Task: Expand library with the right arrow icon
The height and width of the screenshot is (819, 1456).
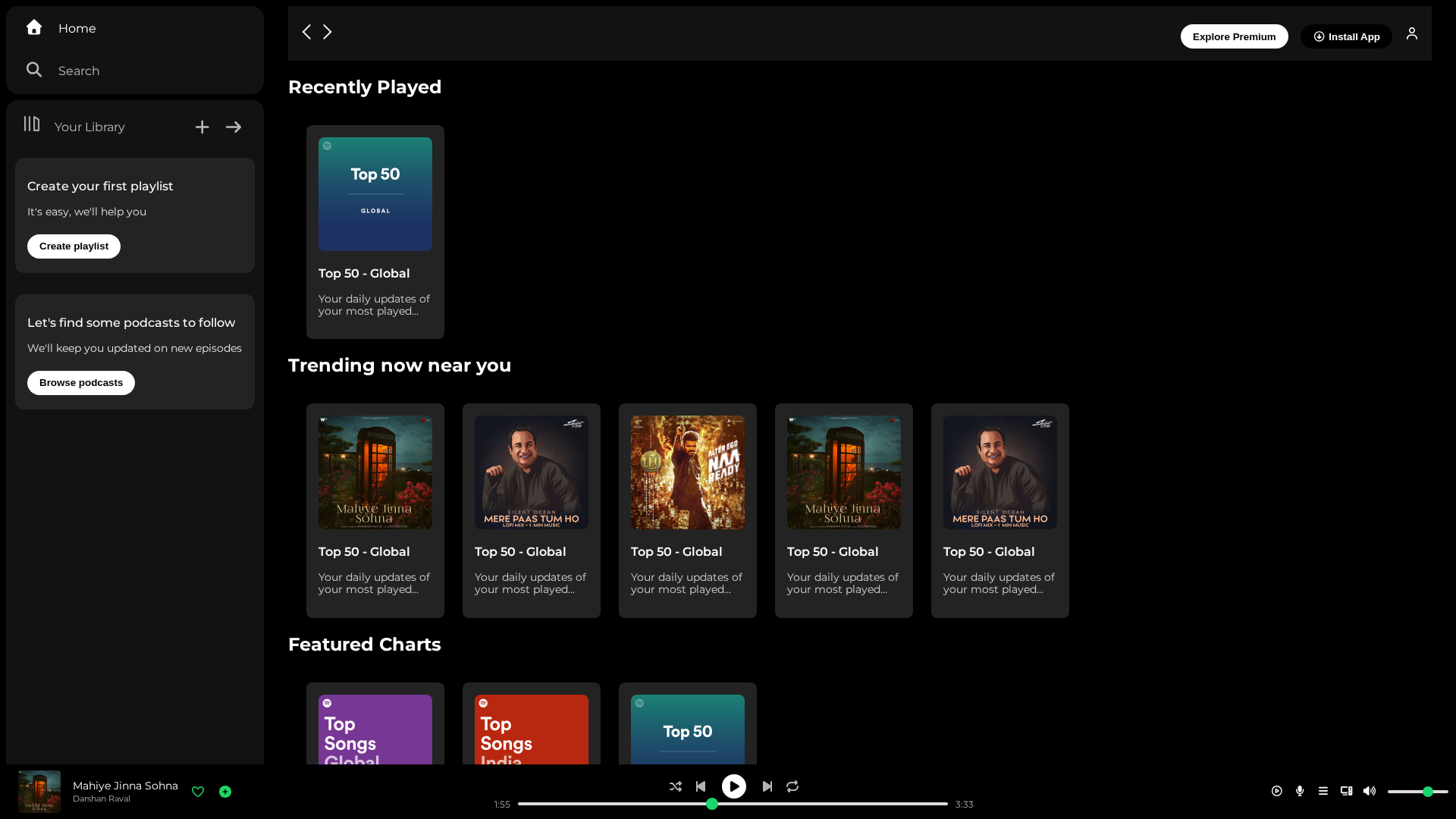Action: click(234, 127)
